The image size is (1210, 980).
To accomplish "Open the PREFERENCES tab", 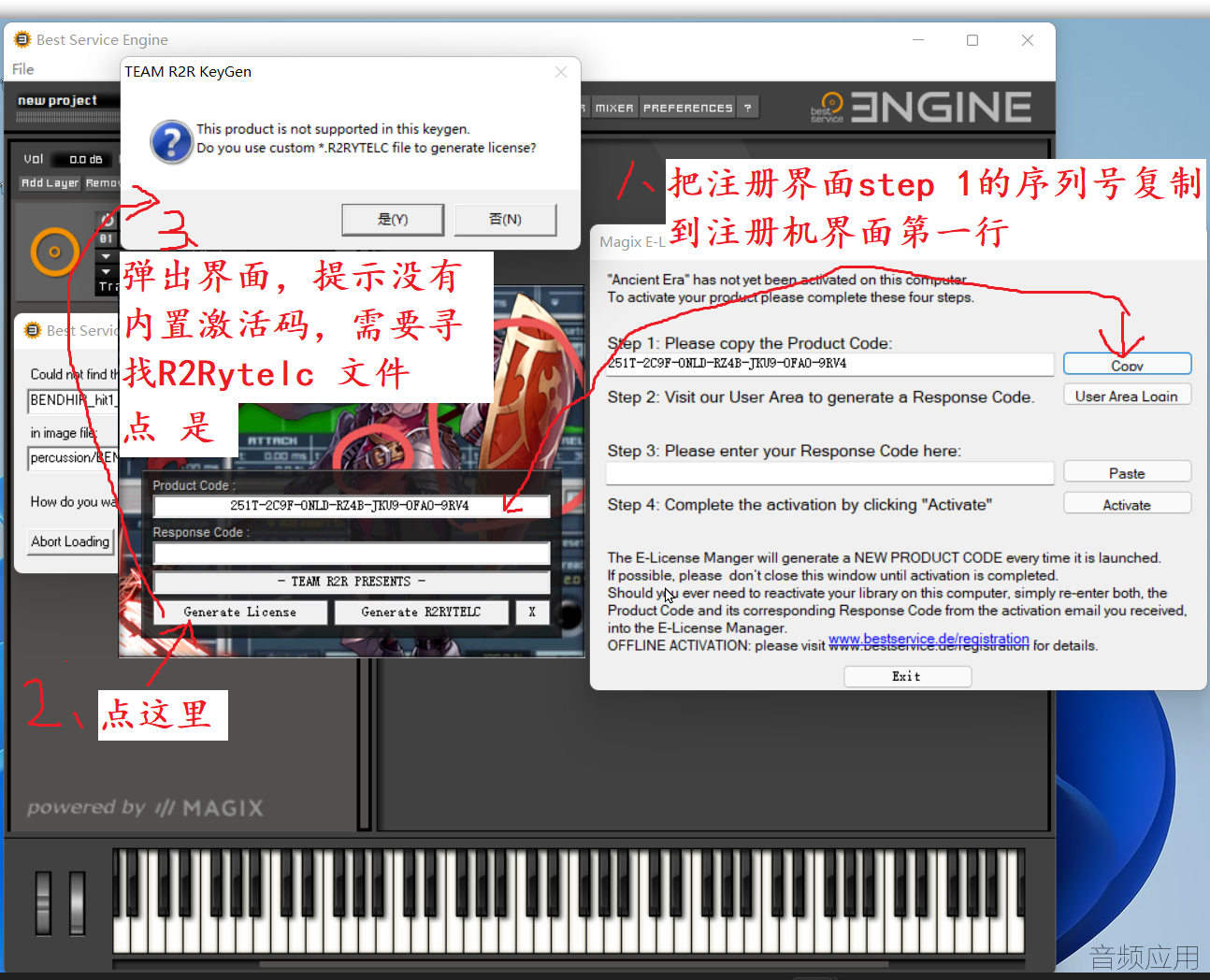I will pyautogui.click(x=687, y=108).
